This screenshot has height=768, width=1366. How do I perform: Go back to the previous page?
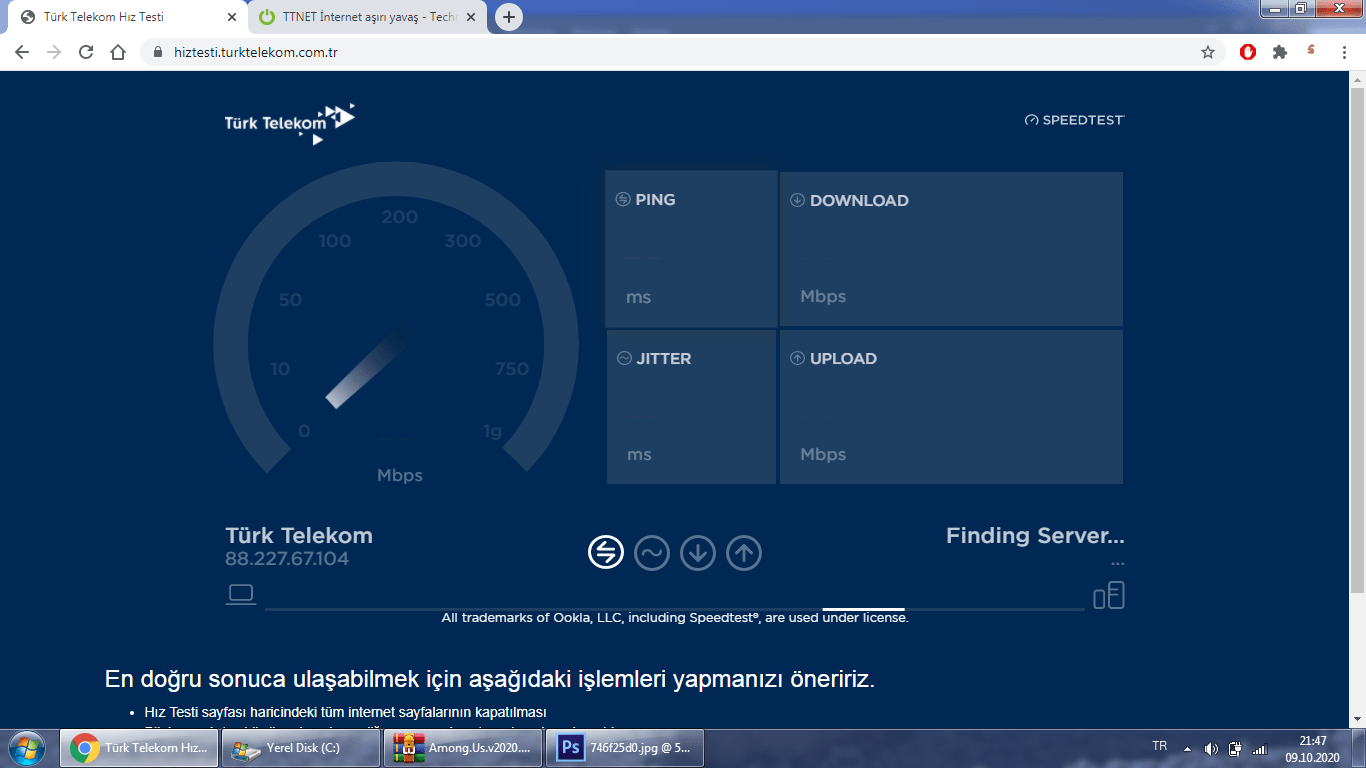pyautogui.click(x=22, y=52)
